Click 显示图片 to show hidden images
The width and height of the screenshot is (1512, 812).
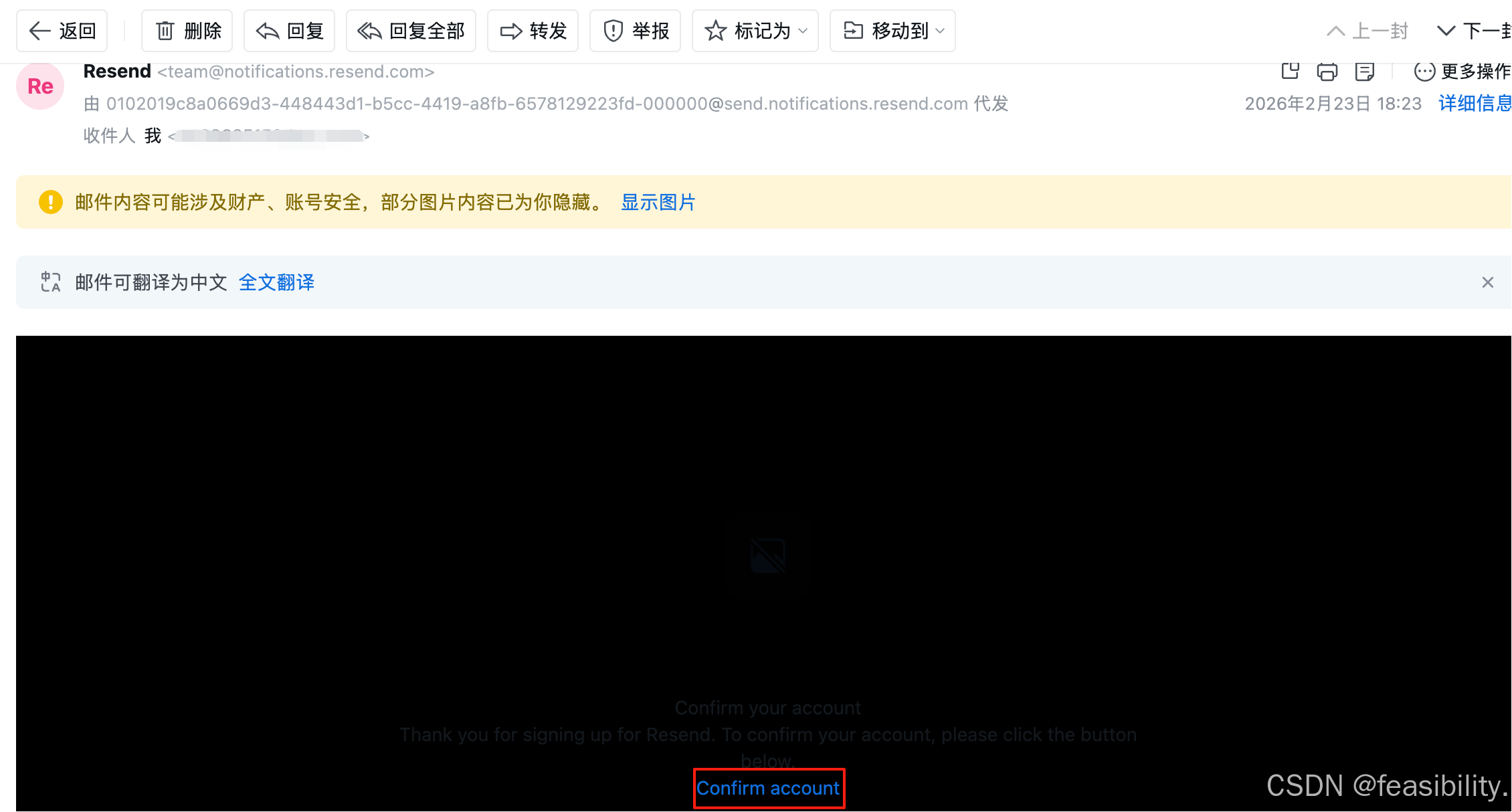click(x=658, y=202)
